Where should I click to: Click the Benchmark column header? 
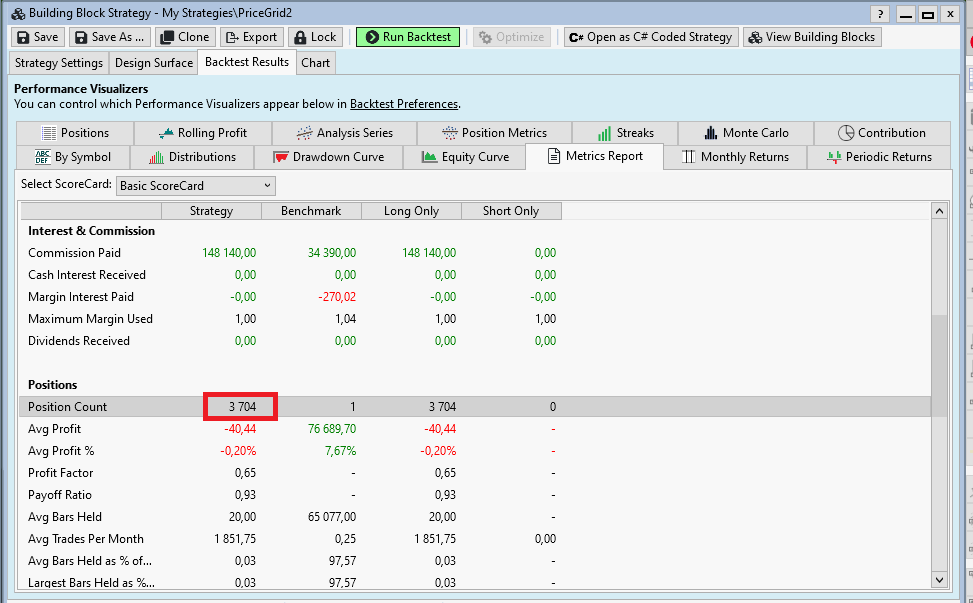pyautogui.click(x=311, y=211)
